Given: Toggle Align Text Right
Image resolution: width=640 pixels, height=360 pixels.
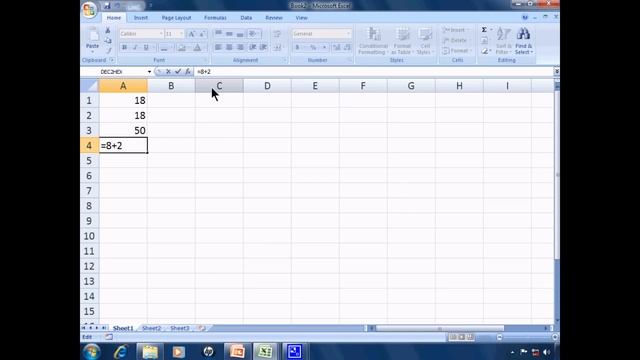Looking at the screenshot, I should click(240, 47).
